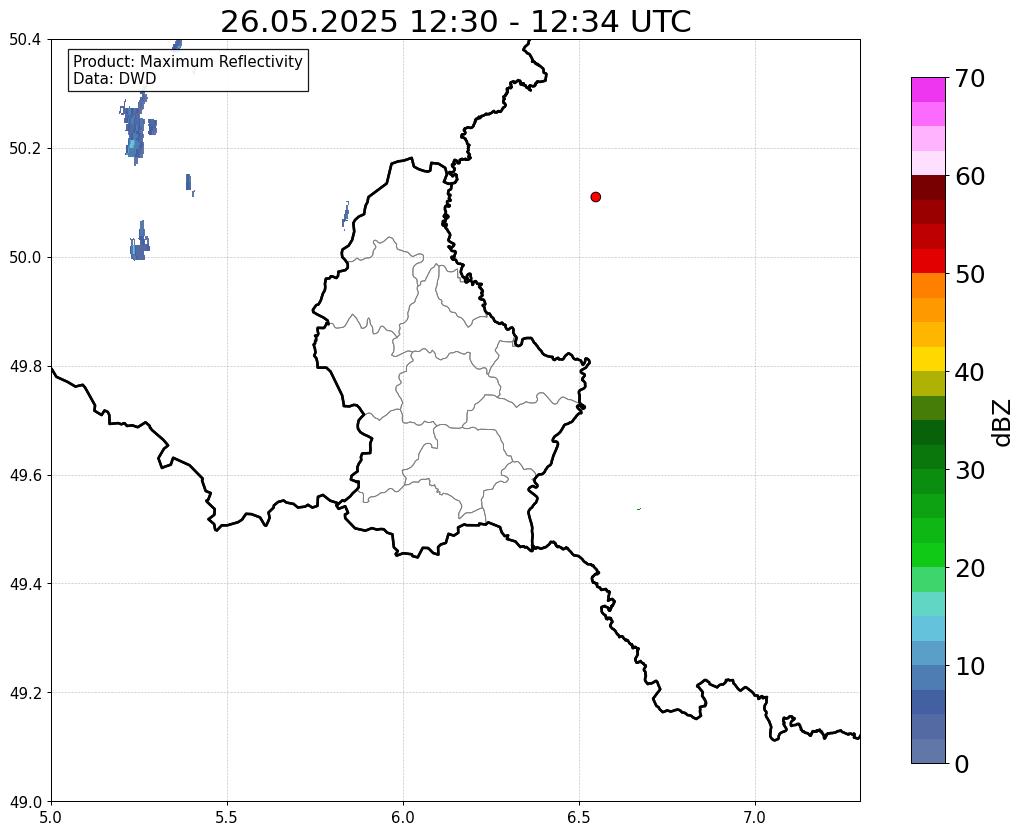1023x834 pixels.
Task: Click the latitude tick label 50.4
Action: (x=25, y=40)
